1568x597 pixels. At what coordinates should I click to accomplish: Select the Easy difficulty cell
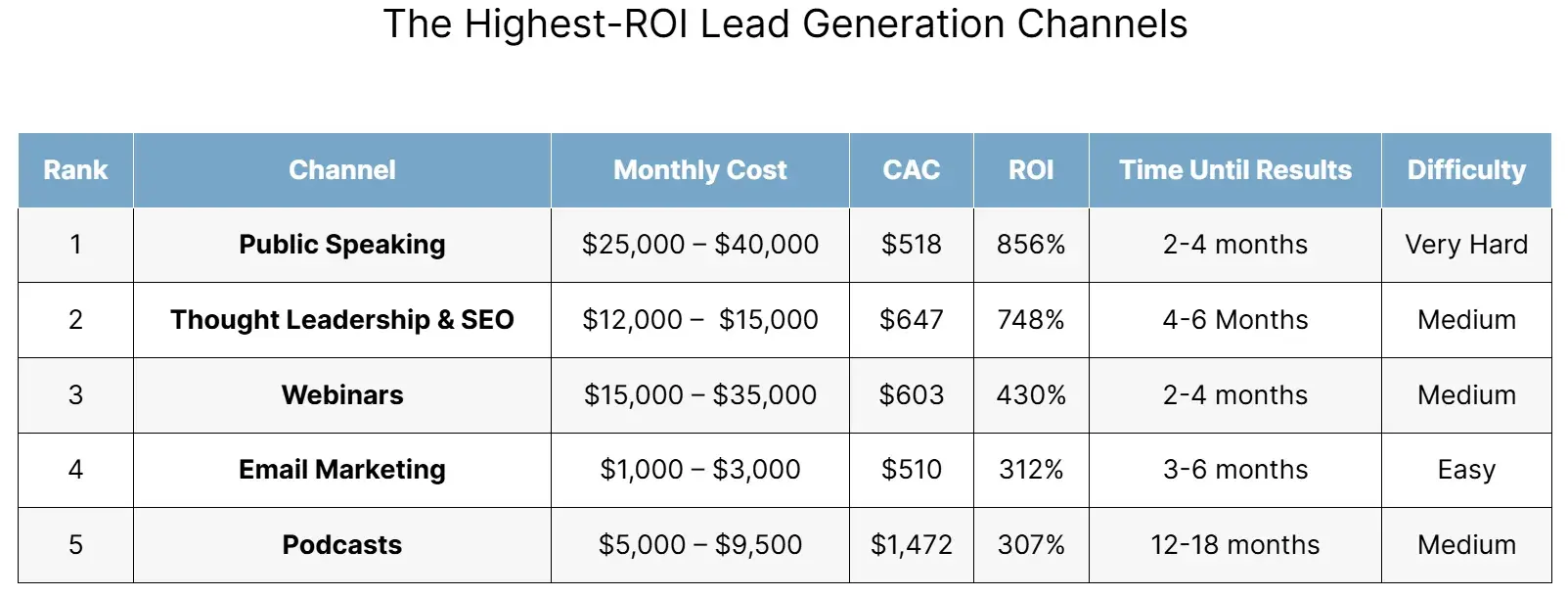point(1465,470)
